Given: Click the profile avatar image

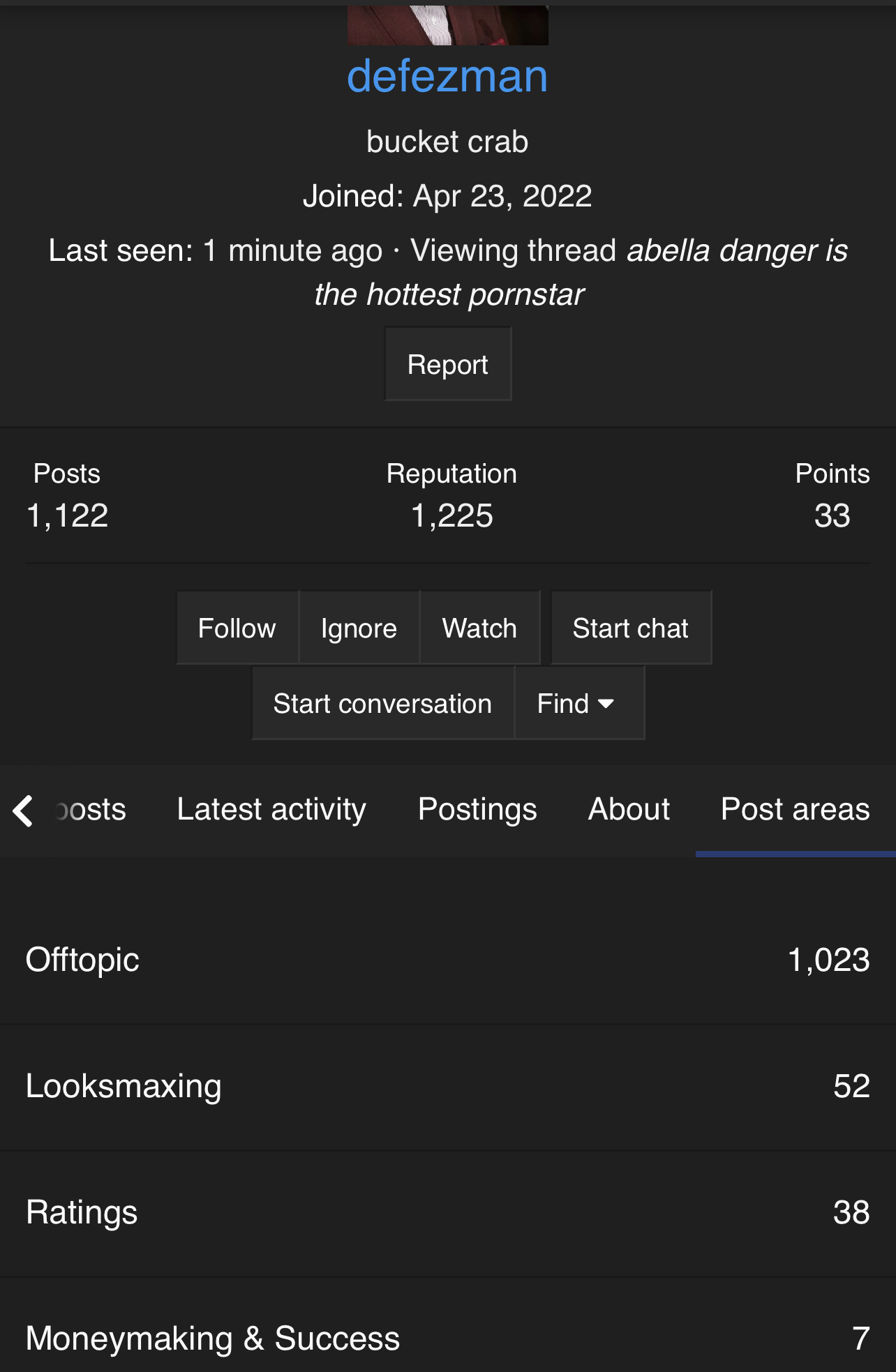Looking at the screenshot, I should coord(448,25).
